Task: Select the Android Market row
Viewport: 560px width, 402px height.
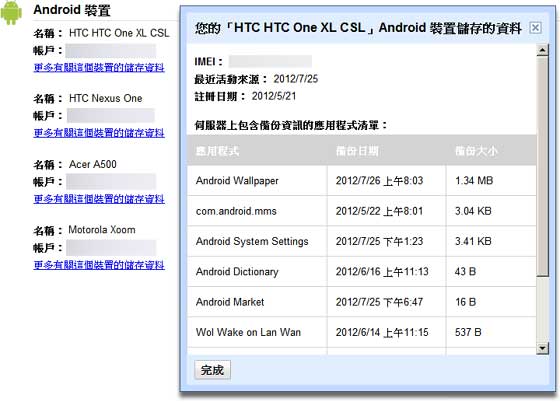Action: click(x=361, y=302)
